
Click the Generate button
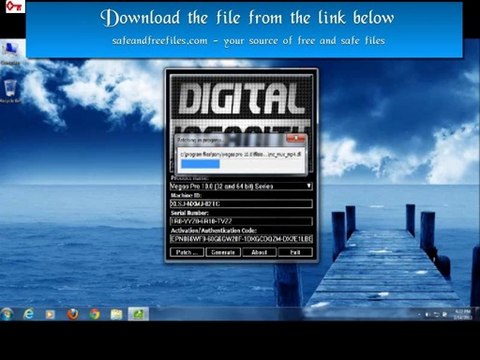click(223, 252)
